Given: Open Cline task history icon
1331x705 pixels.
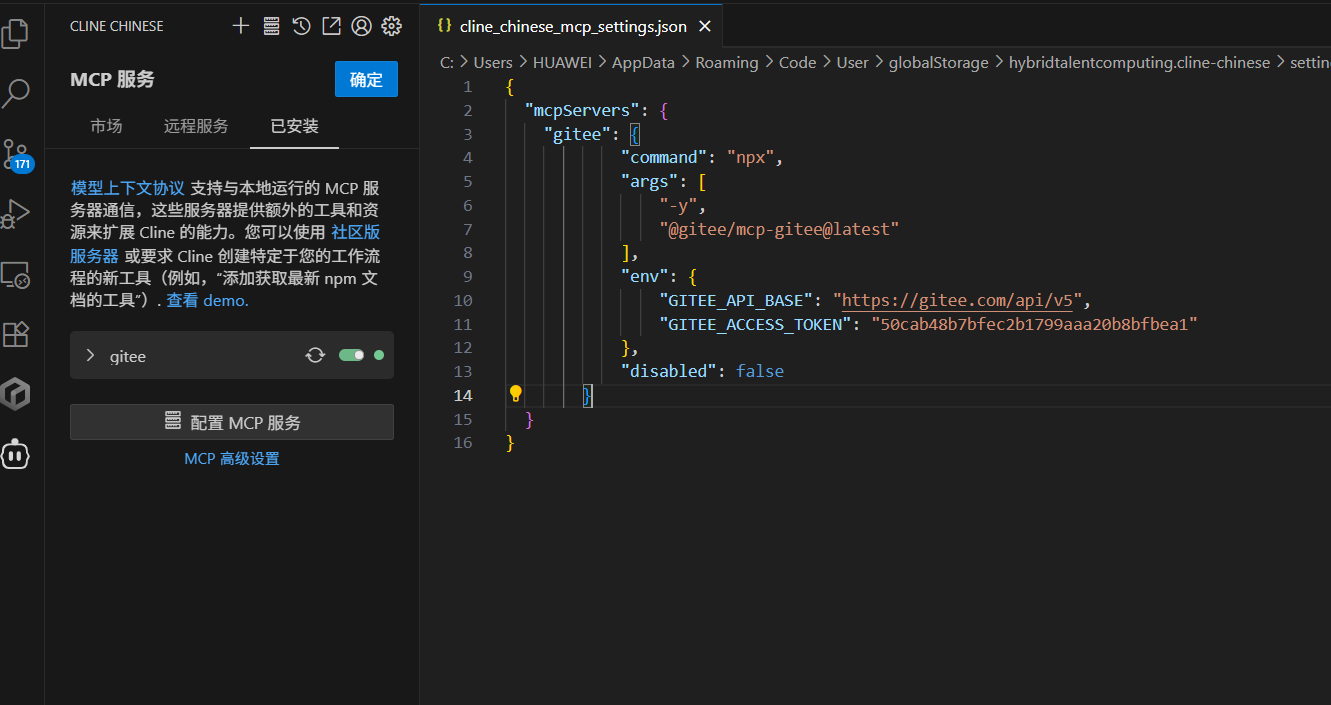Looking at the screenshot, I should click(301, 26).
